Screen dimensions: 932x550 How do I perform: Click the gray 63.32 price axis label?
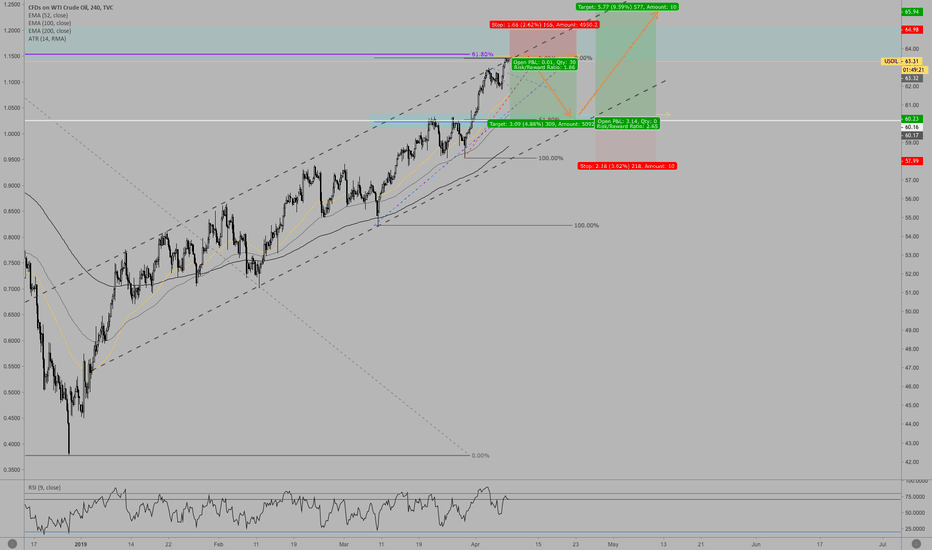912,78
